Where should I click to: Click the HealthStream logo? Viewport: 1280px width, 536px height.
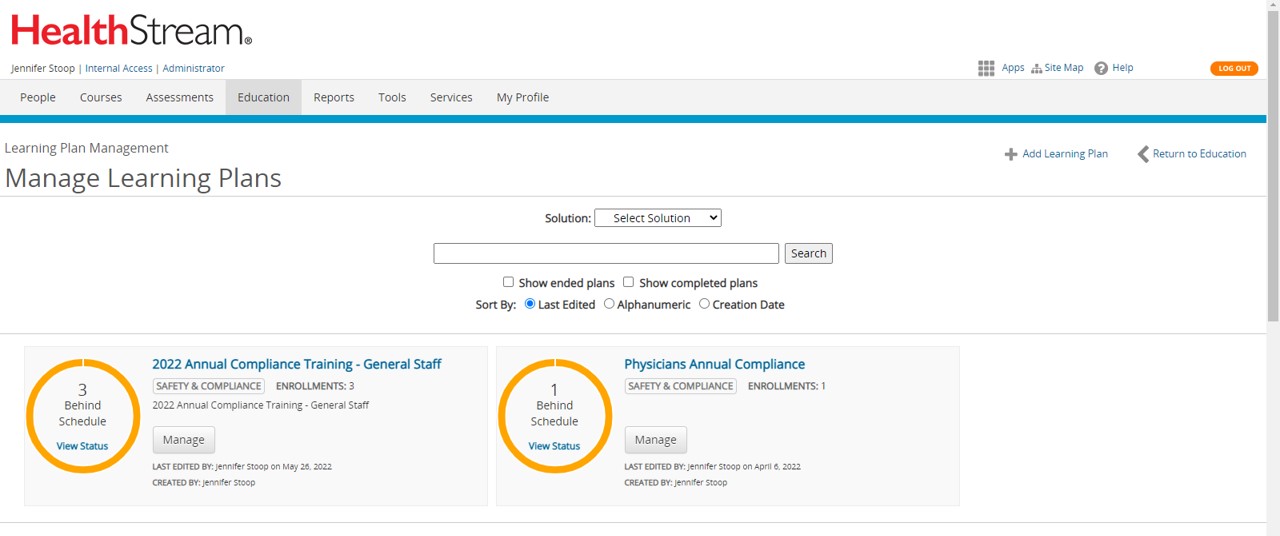click(131, 31)
